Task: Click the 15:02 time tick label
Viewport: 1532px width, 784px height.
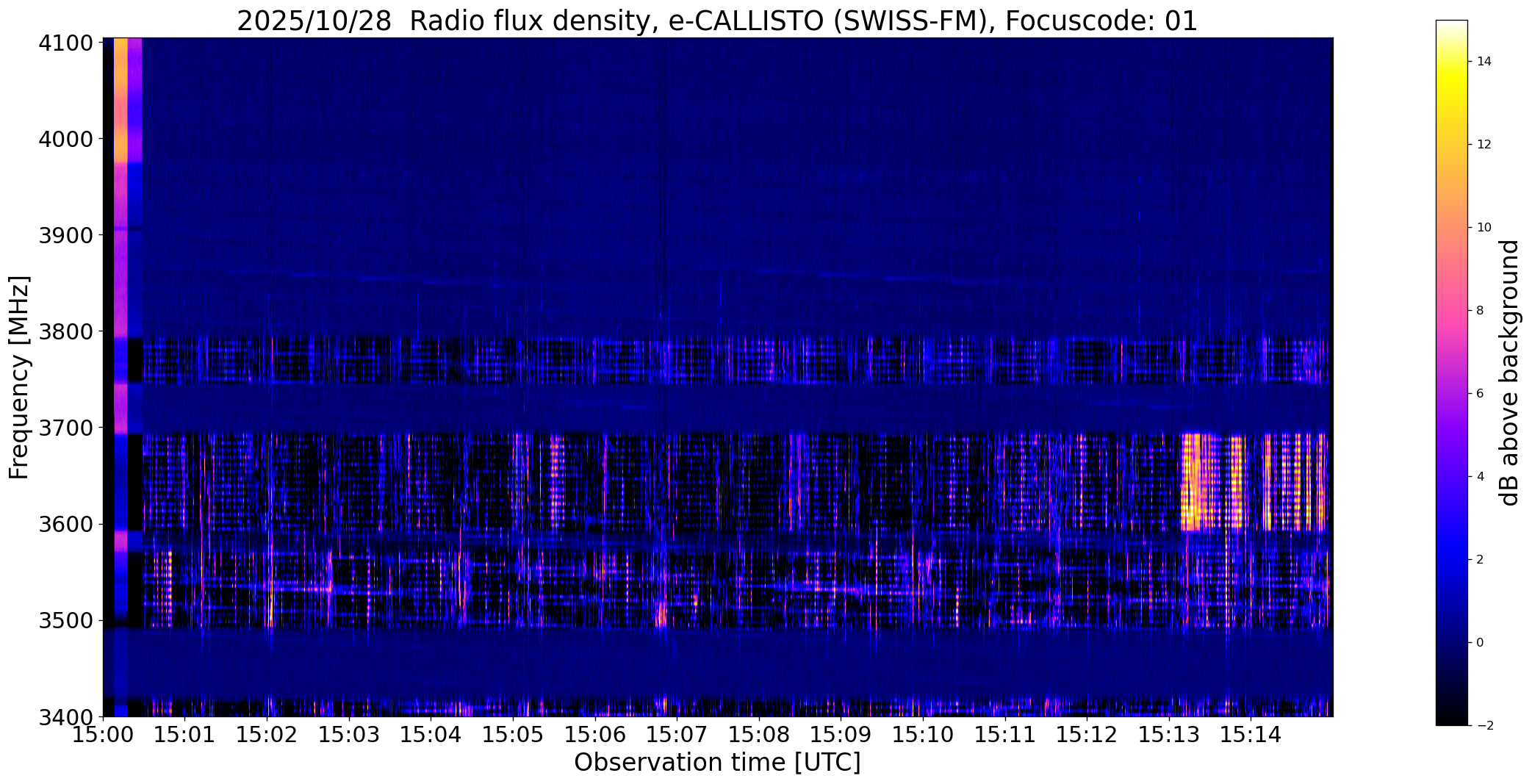Action: coord(267,734)
